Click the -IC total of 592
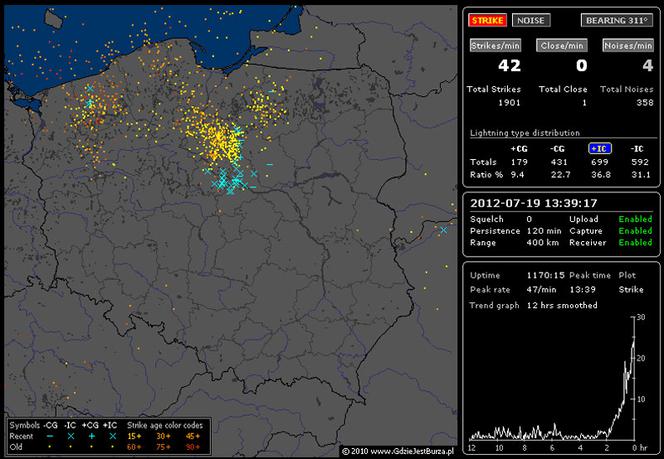The image size is (664, 459). [x=640, y=162]
